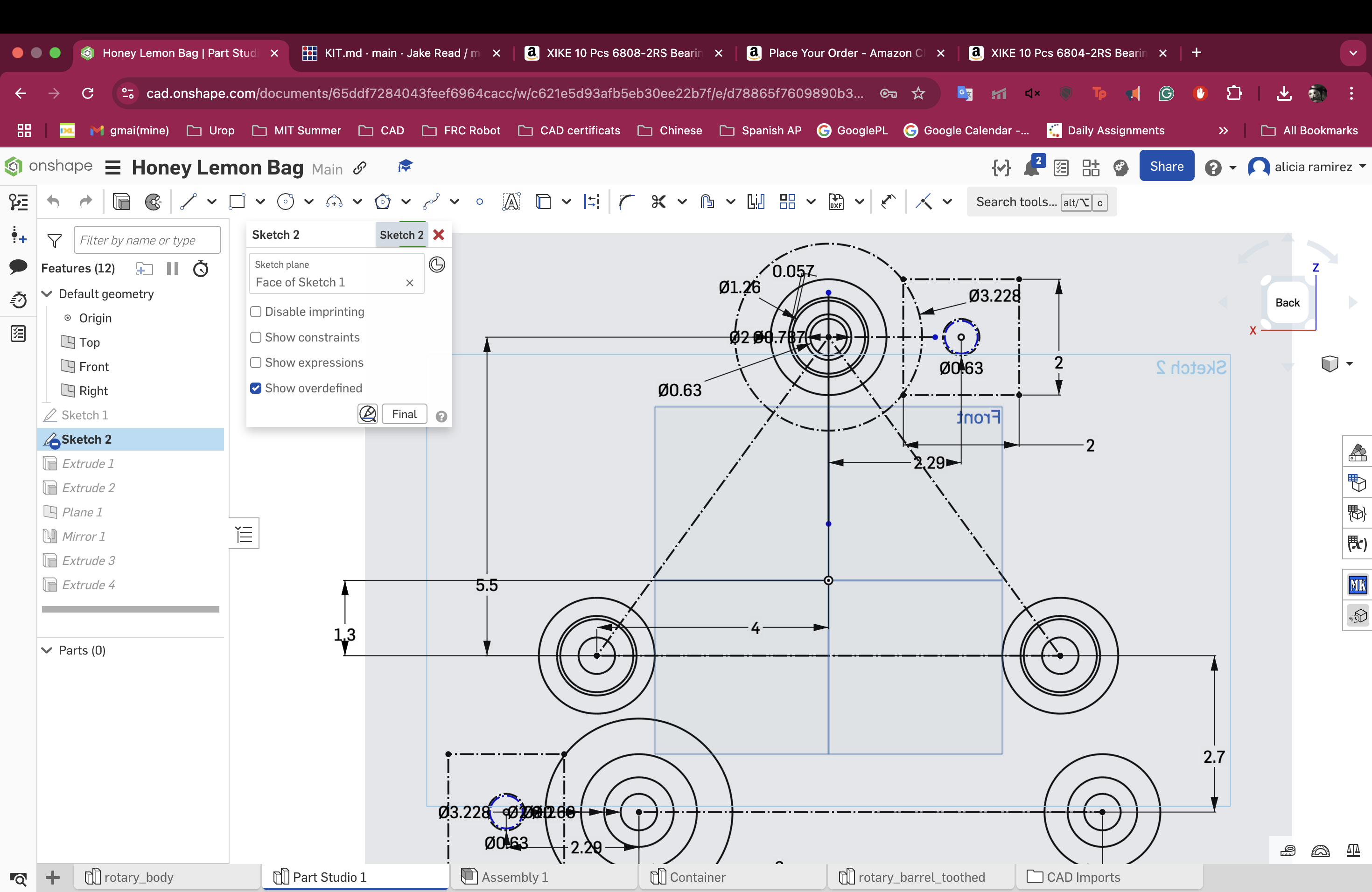Image resolution: width=1372 pixels, height=892 pixels.
Task: Open the CAD bookmarks folder
Action: click(x=381, y=130)
